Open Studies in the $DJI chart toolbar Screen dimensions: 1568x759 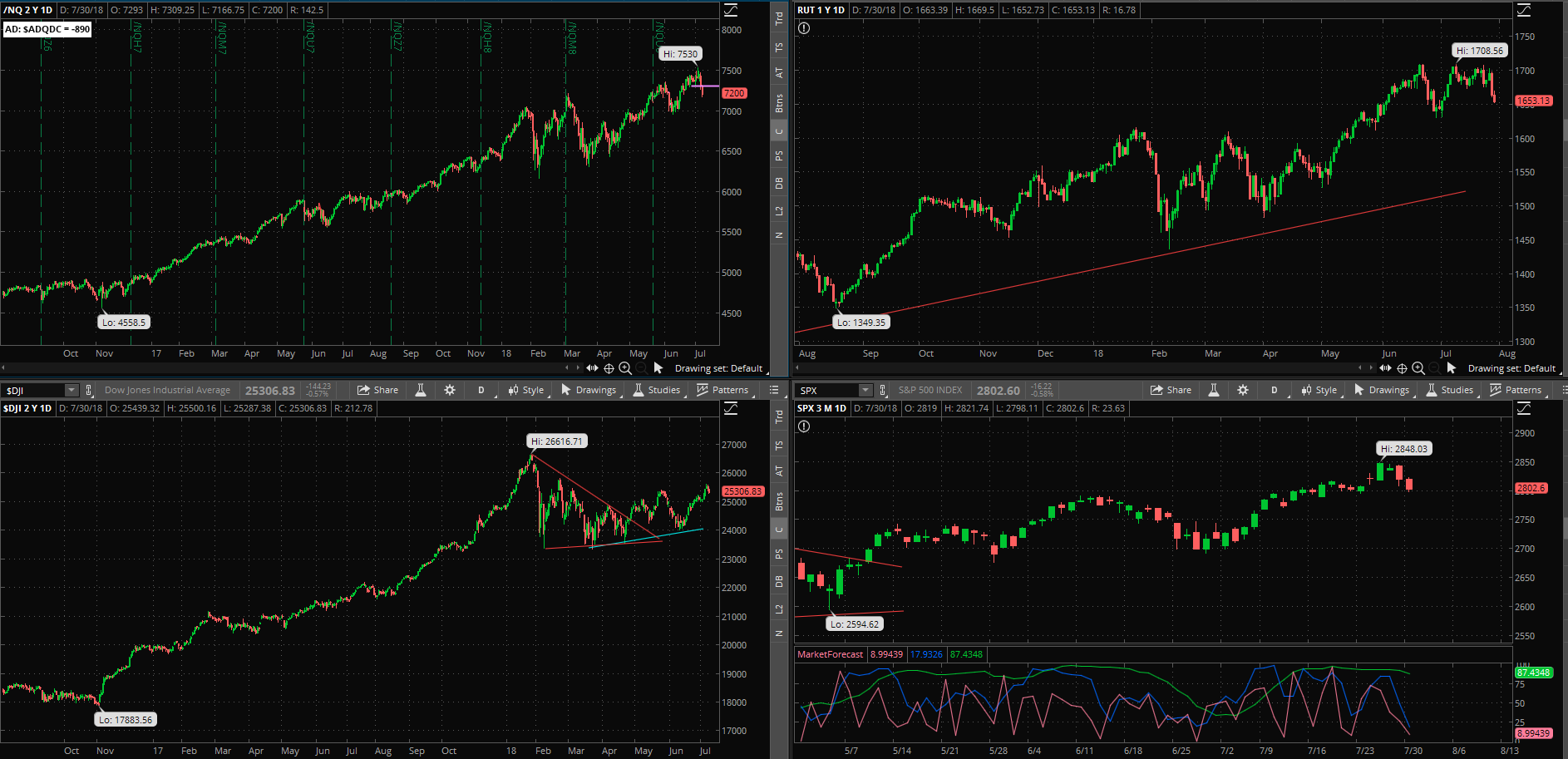(x=657, y=390)
